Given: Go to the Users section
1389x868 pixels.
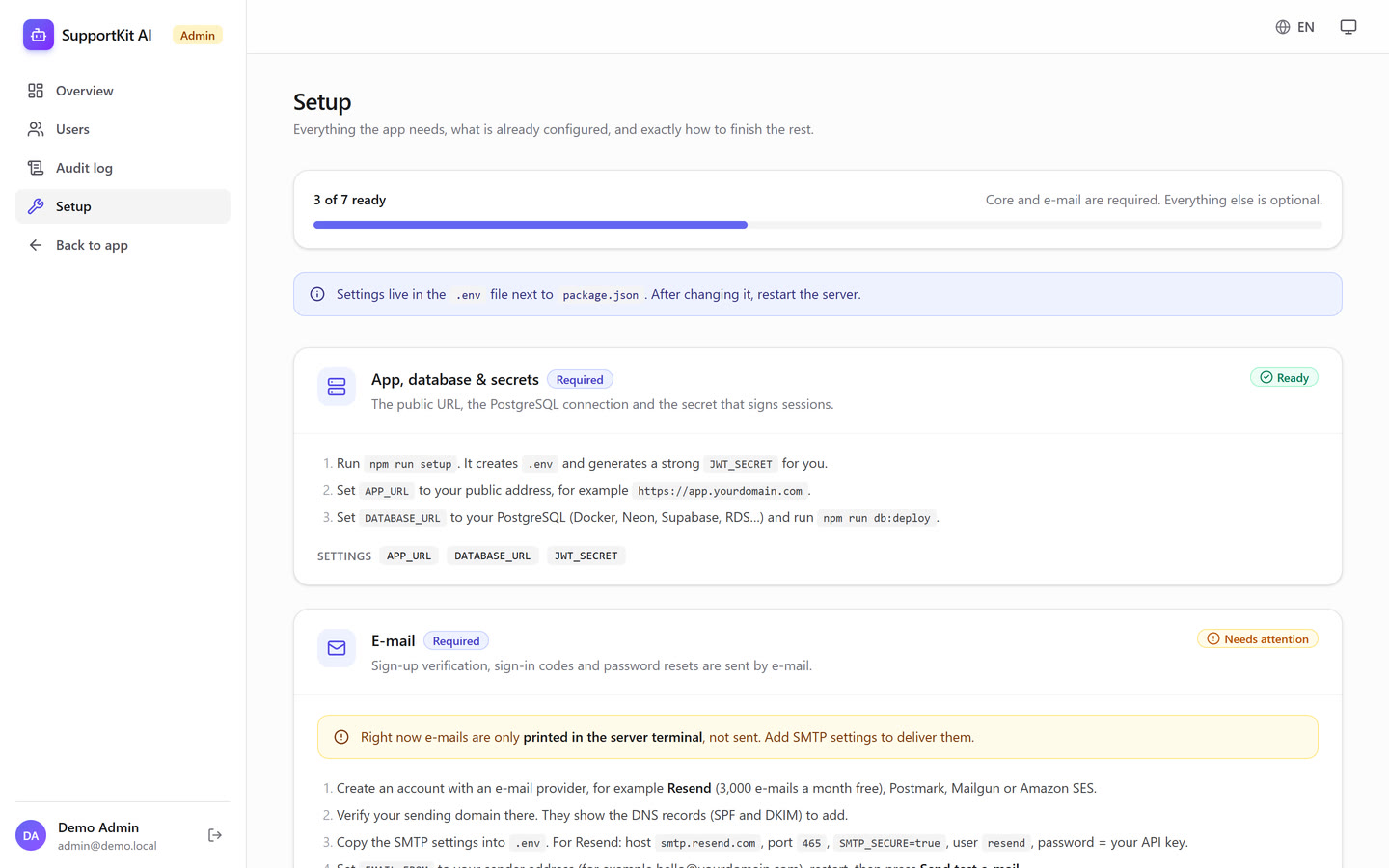Looking at the screenshot, I should pyautogui.click(x=123, y=129).
